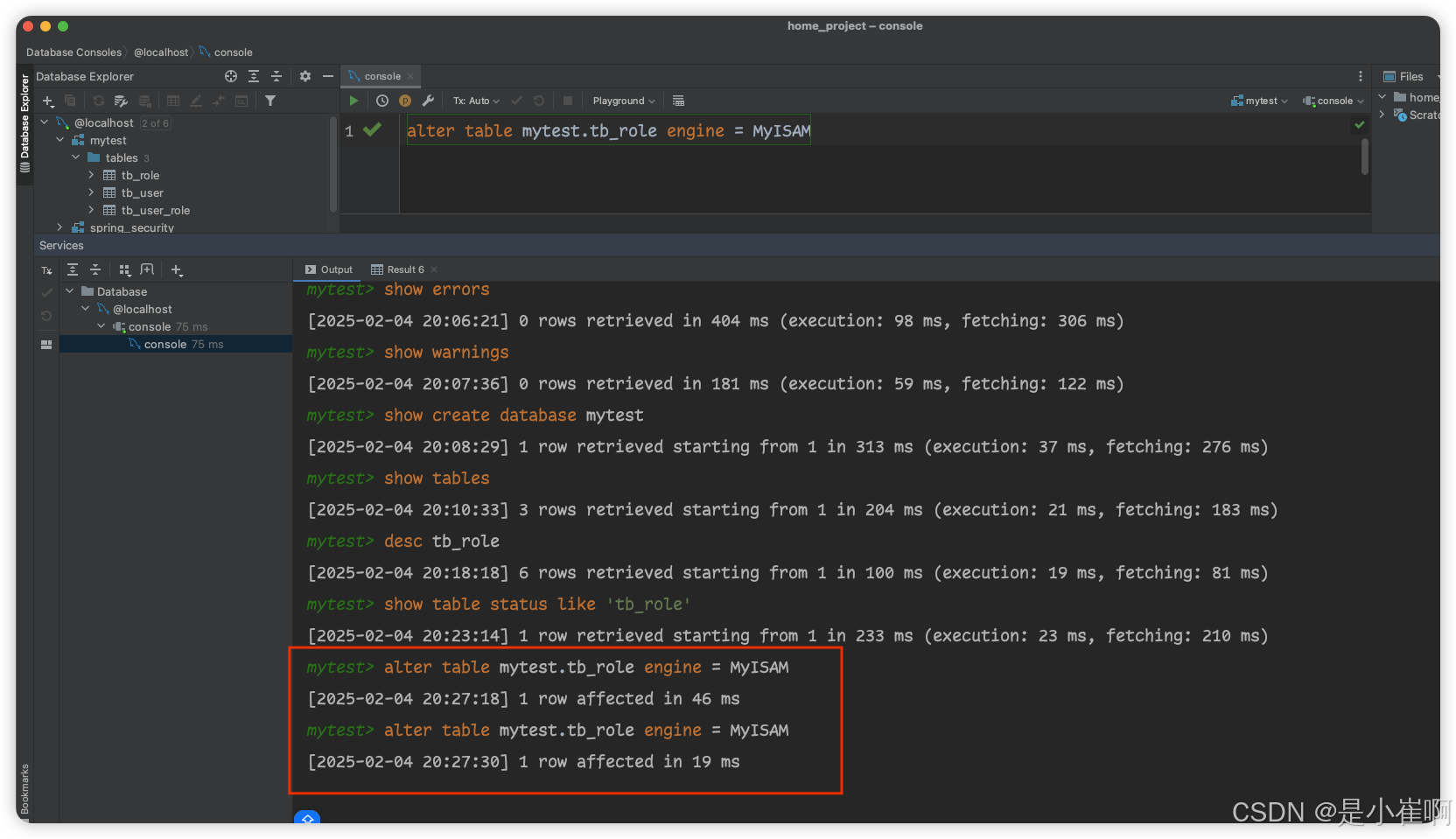Click the blue scroll-to-end icon in output

[307, 818]
